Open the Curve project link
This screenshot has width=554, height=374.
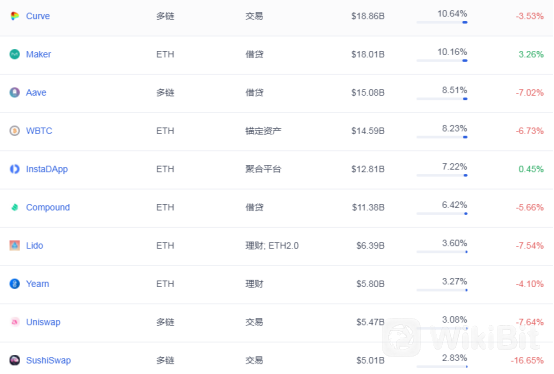(38, 16)
